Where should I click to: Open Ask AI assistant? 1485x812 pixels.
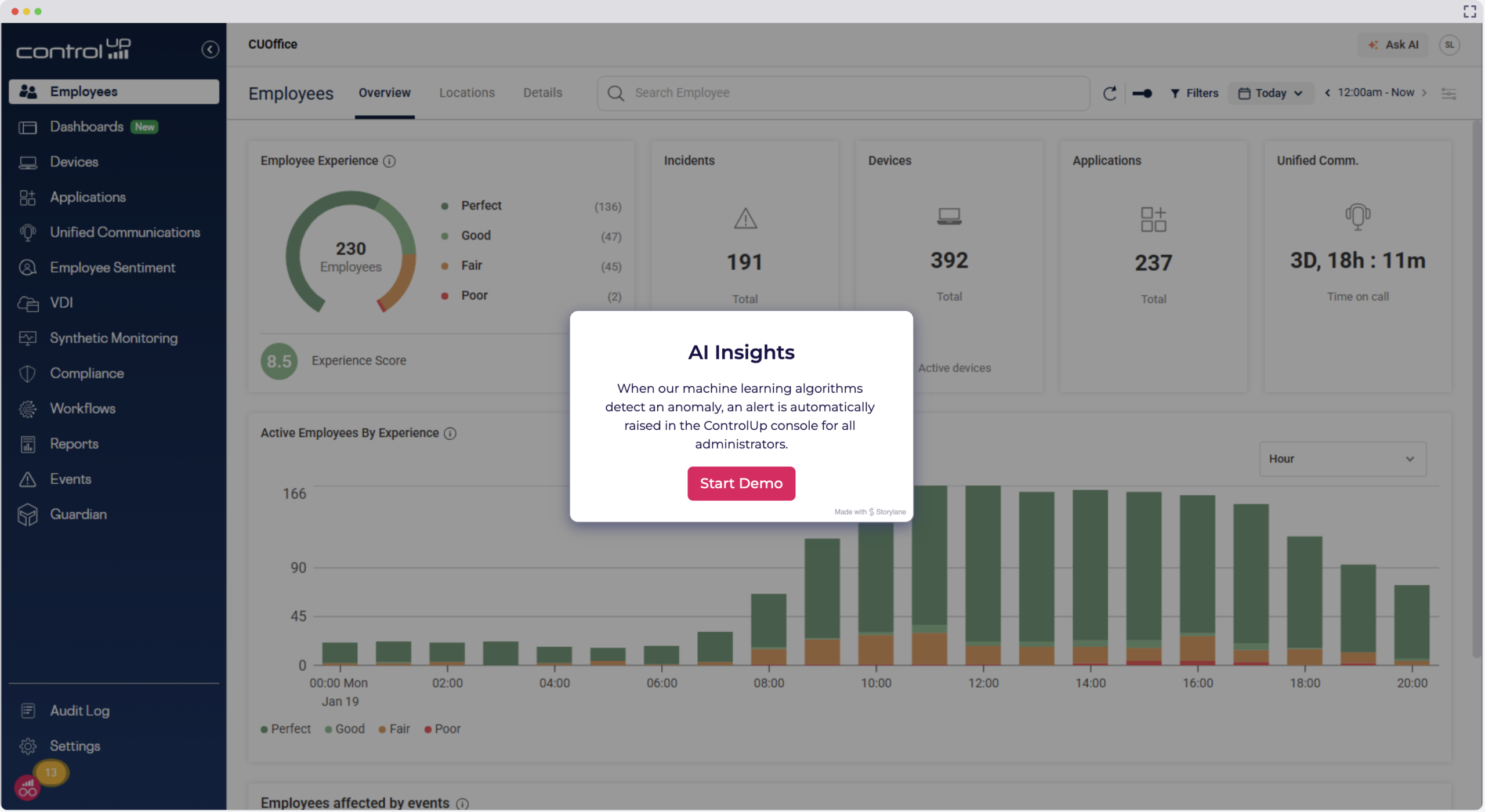click(1394, 45)
